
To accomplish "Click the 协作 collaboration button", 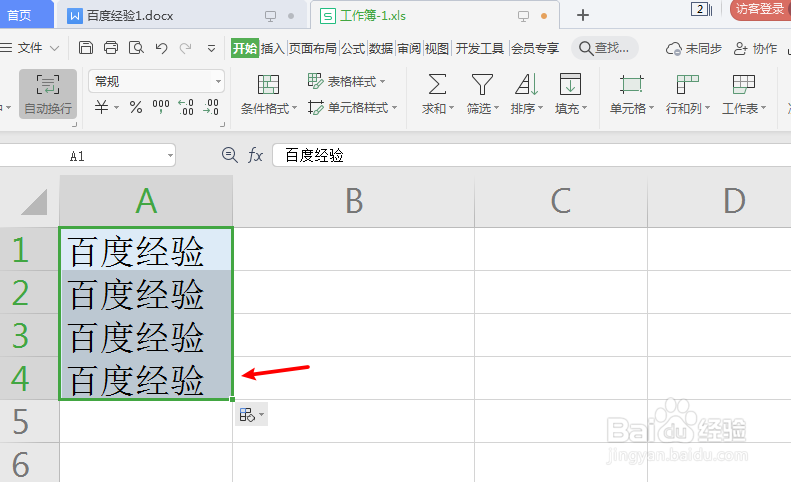I will (755, 48).
